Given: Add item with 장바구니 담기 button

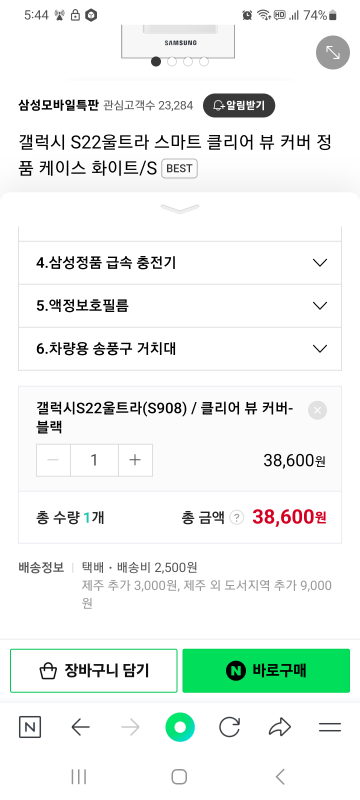Looking at the screenshot, I should point(94,670).
